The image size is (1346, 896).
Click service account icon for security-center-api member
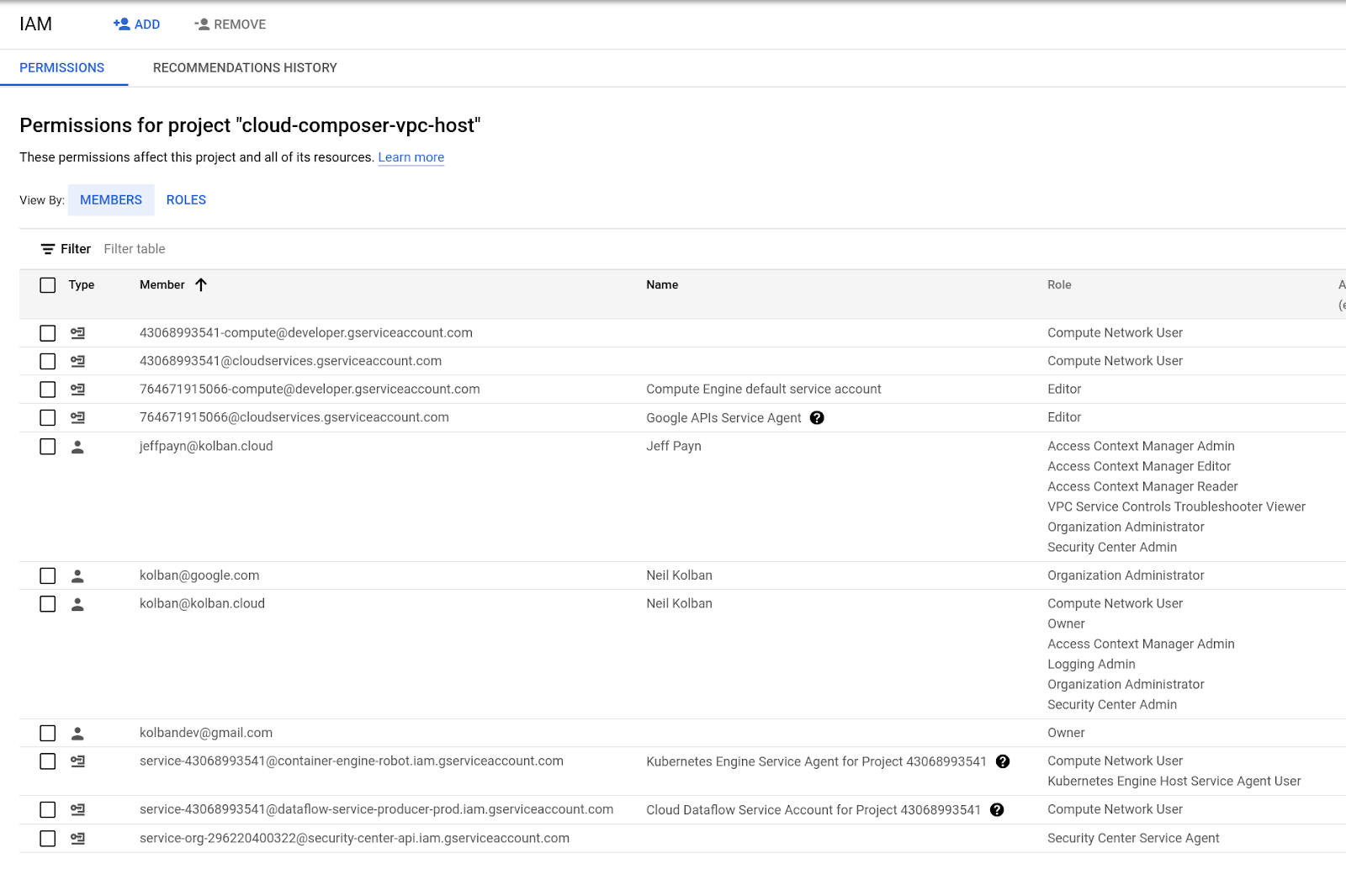coord(77,839)
